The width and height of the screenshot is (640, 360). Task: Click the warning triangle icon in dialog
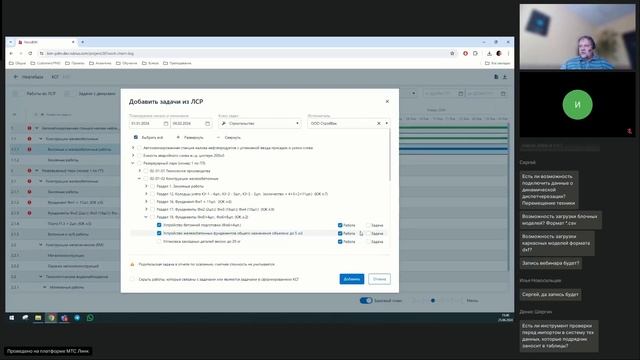coord(132,264)
